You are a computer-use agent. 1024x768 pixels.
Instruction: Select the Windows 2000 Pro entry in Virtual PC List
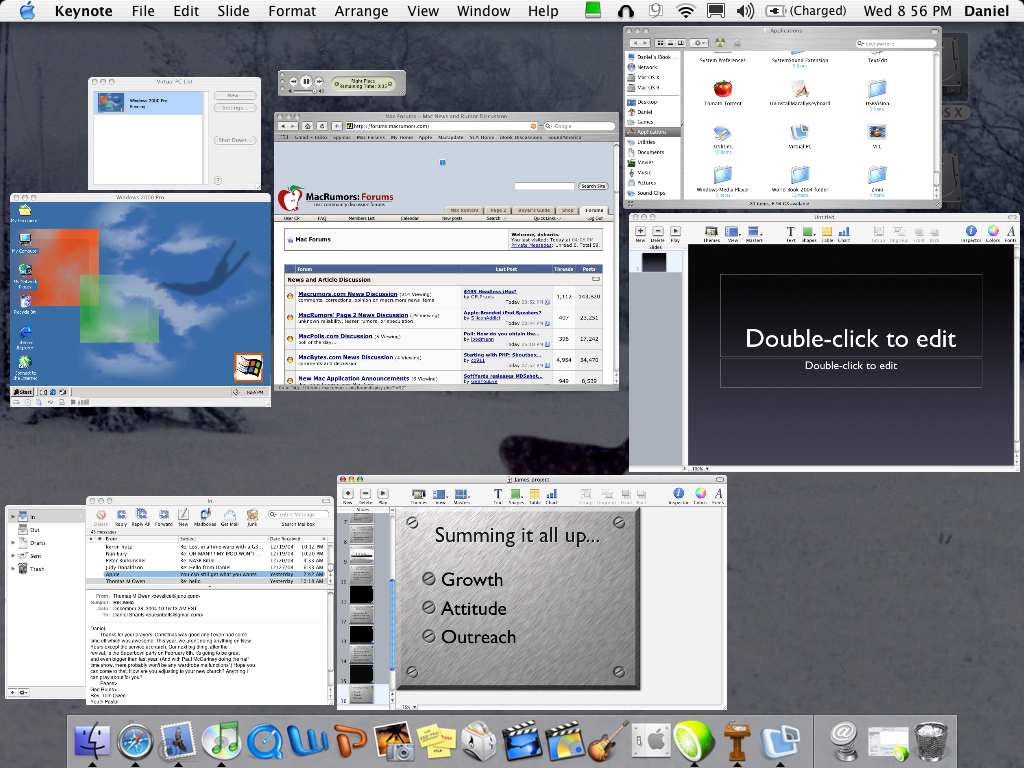tap(150, 103)
